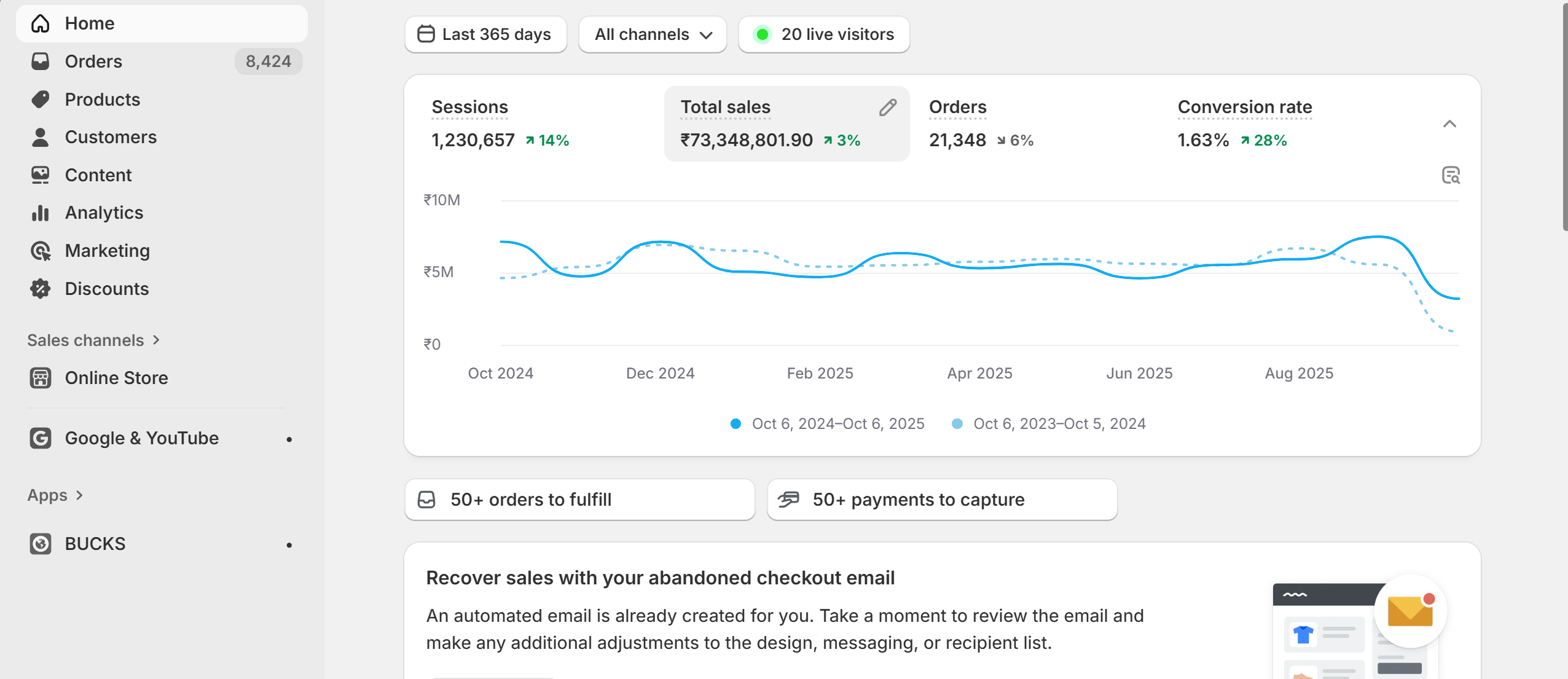Open the Google & YouTube channel icon

click(41, 438)
